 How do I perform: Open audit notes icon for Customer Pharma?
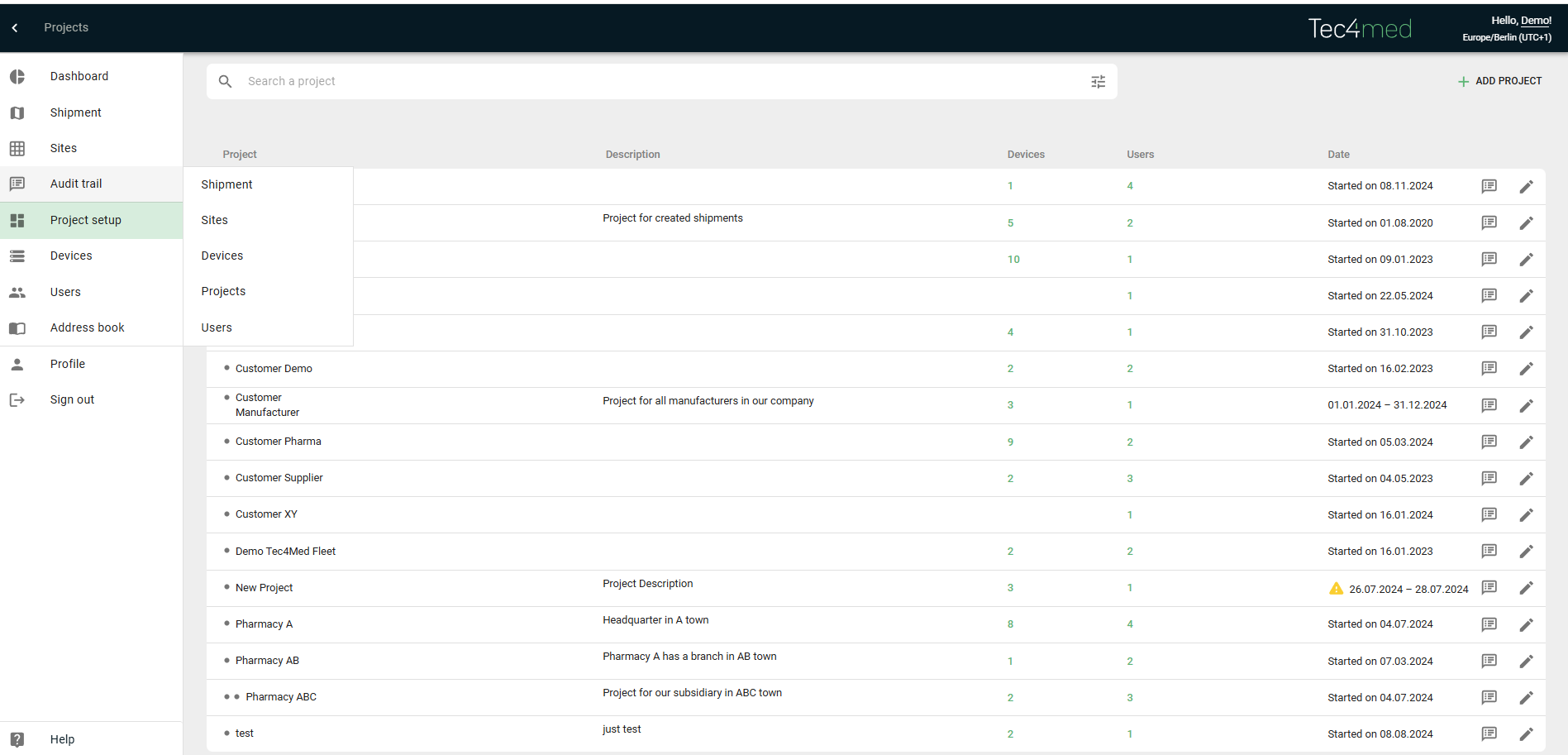(x=1489, y=442)
